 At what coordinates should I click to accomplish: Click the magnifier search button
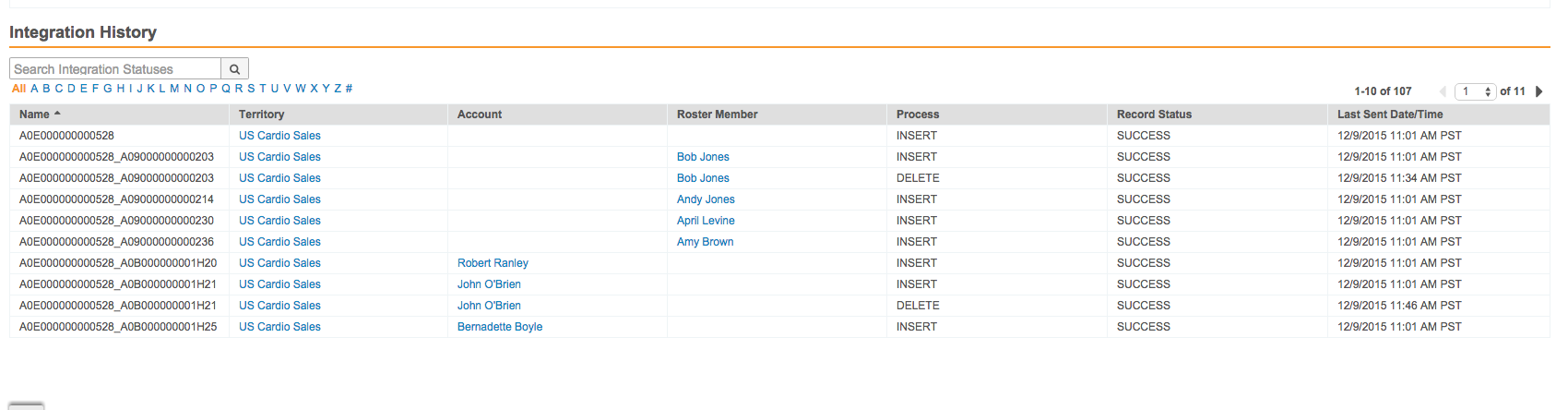point(234,69)
